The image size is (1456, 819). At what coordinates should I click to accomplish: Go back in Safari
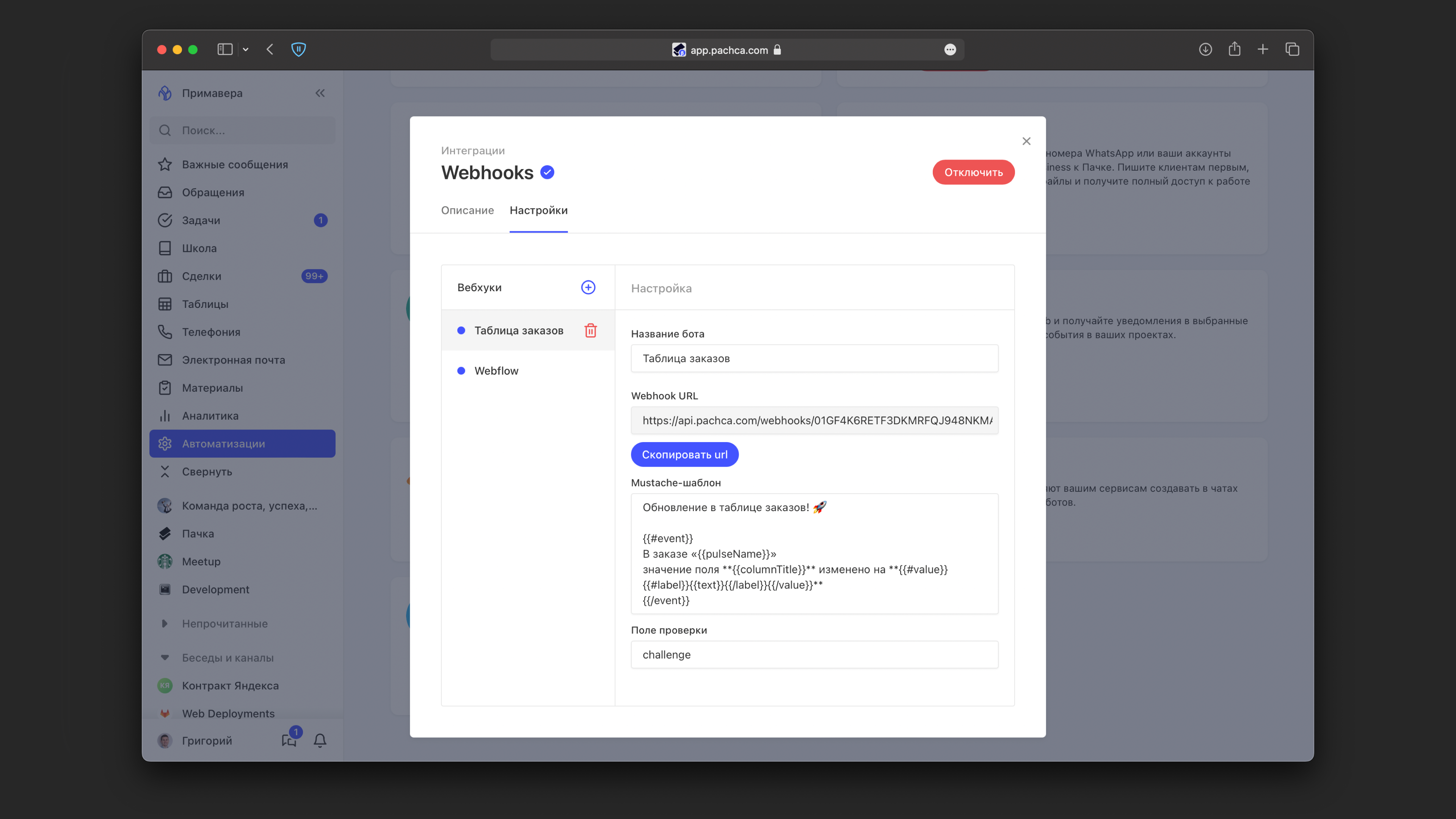tap(270, 50)
